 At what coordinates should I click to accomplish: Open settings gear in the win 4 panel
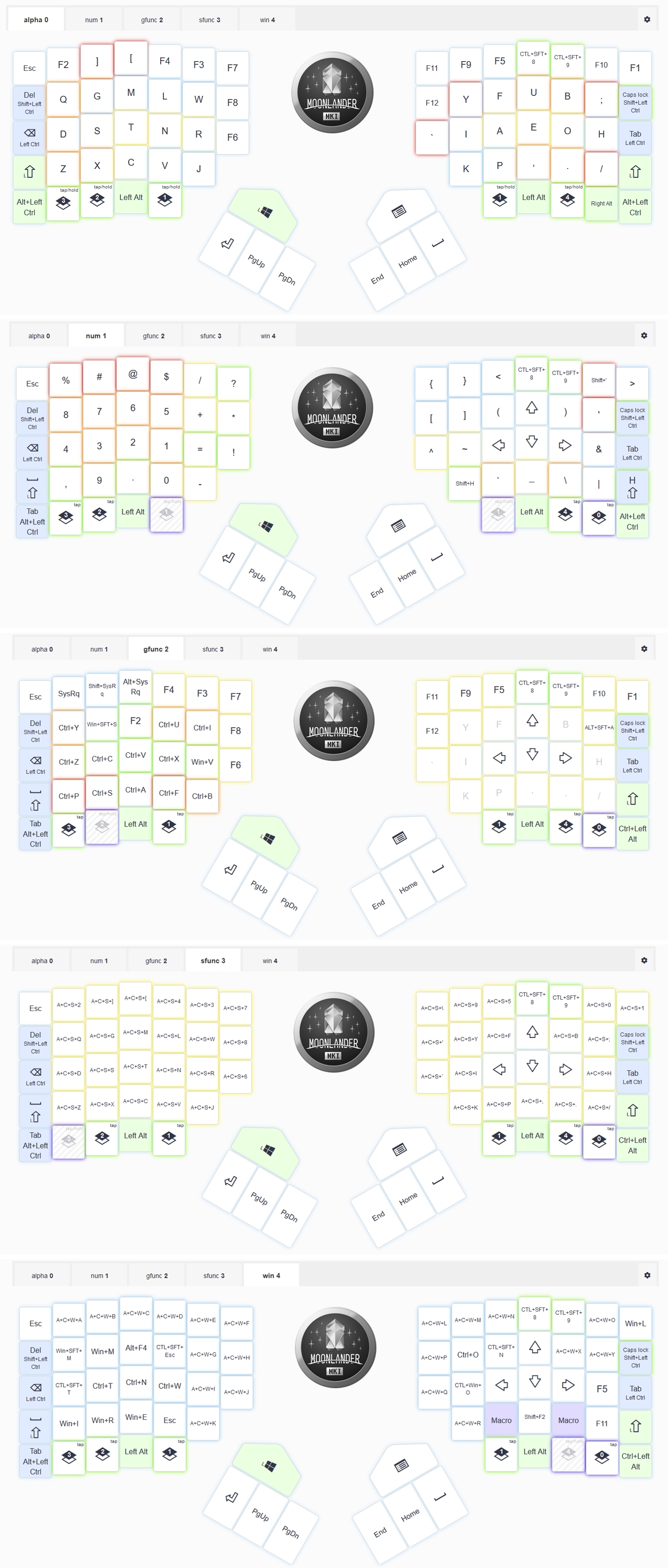click(x=647, y=1275)
